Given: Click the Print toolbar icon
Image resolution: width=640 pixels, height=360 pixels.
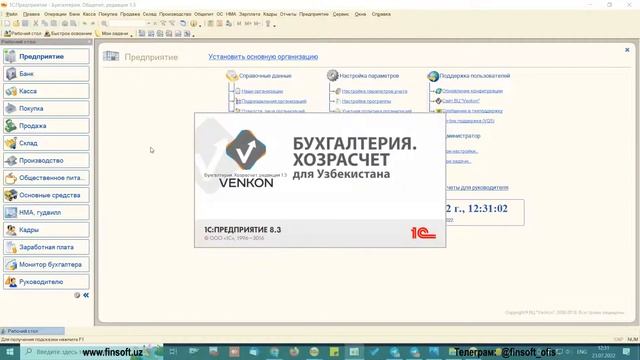Looking at the screenshot, I should 64,24.
